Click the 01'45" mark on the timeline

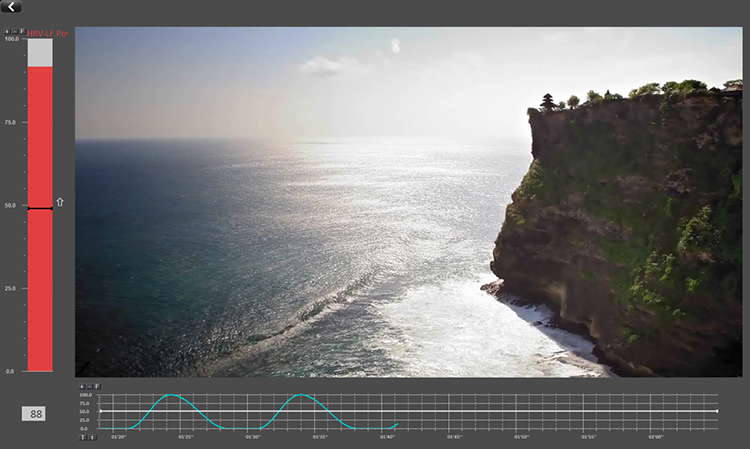454,437
